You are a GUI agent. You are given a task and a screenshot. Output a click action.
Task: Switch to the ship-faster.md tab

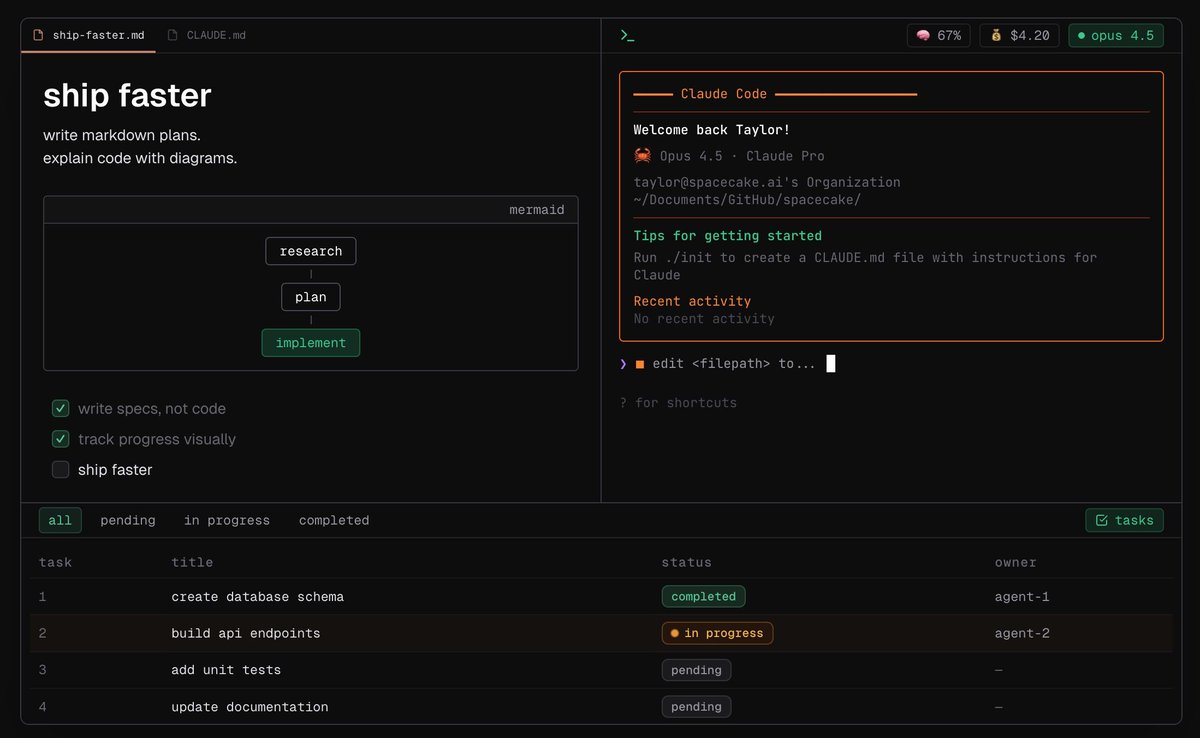click(x=88, y=35)
